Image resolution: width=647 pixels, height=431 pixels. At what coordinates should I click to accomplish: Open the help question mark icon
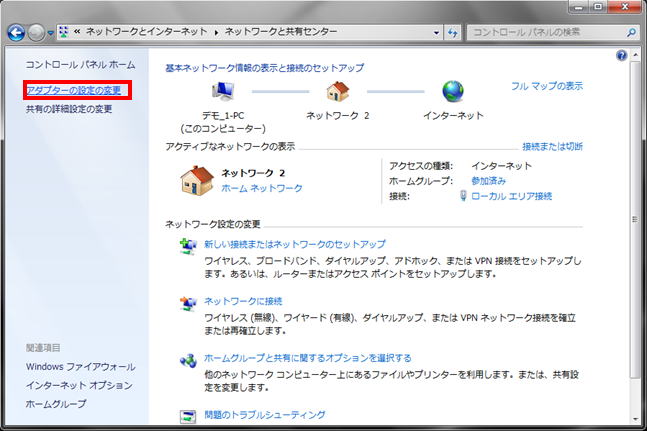pos(621,55)
